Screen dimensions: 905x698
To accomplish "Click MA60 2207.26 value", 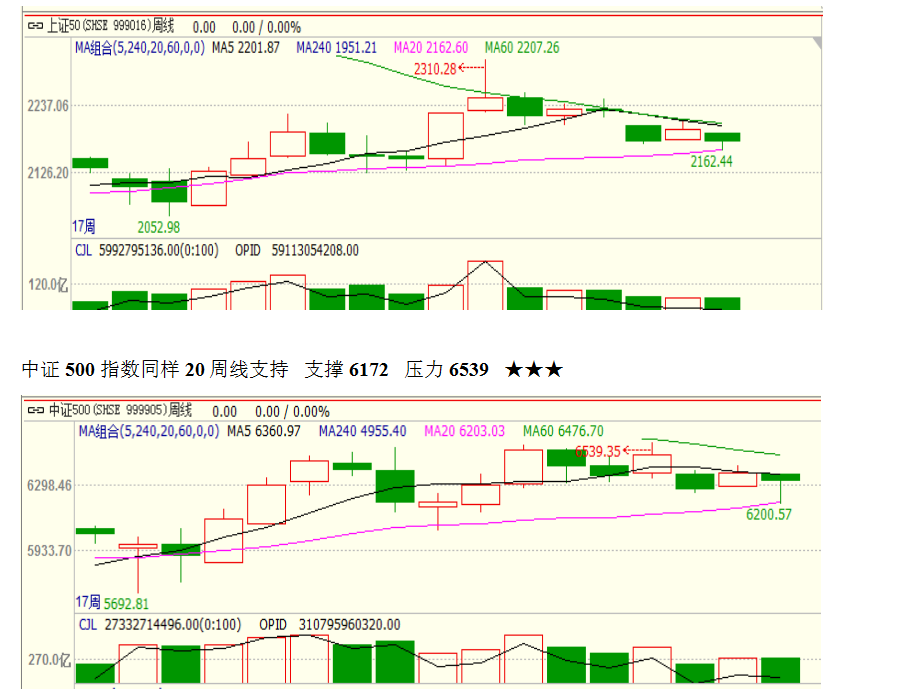I will point(522,47).
